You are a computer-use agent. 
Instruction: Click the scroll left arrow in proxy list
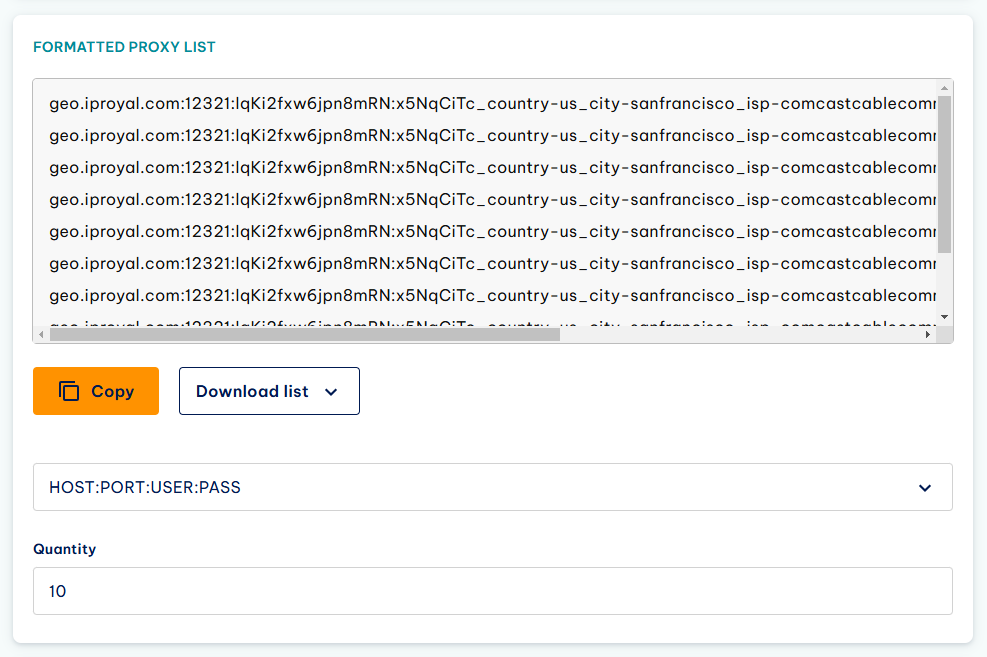[42, 335]
